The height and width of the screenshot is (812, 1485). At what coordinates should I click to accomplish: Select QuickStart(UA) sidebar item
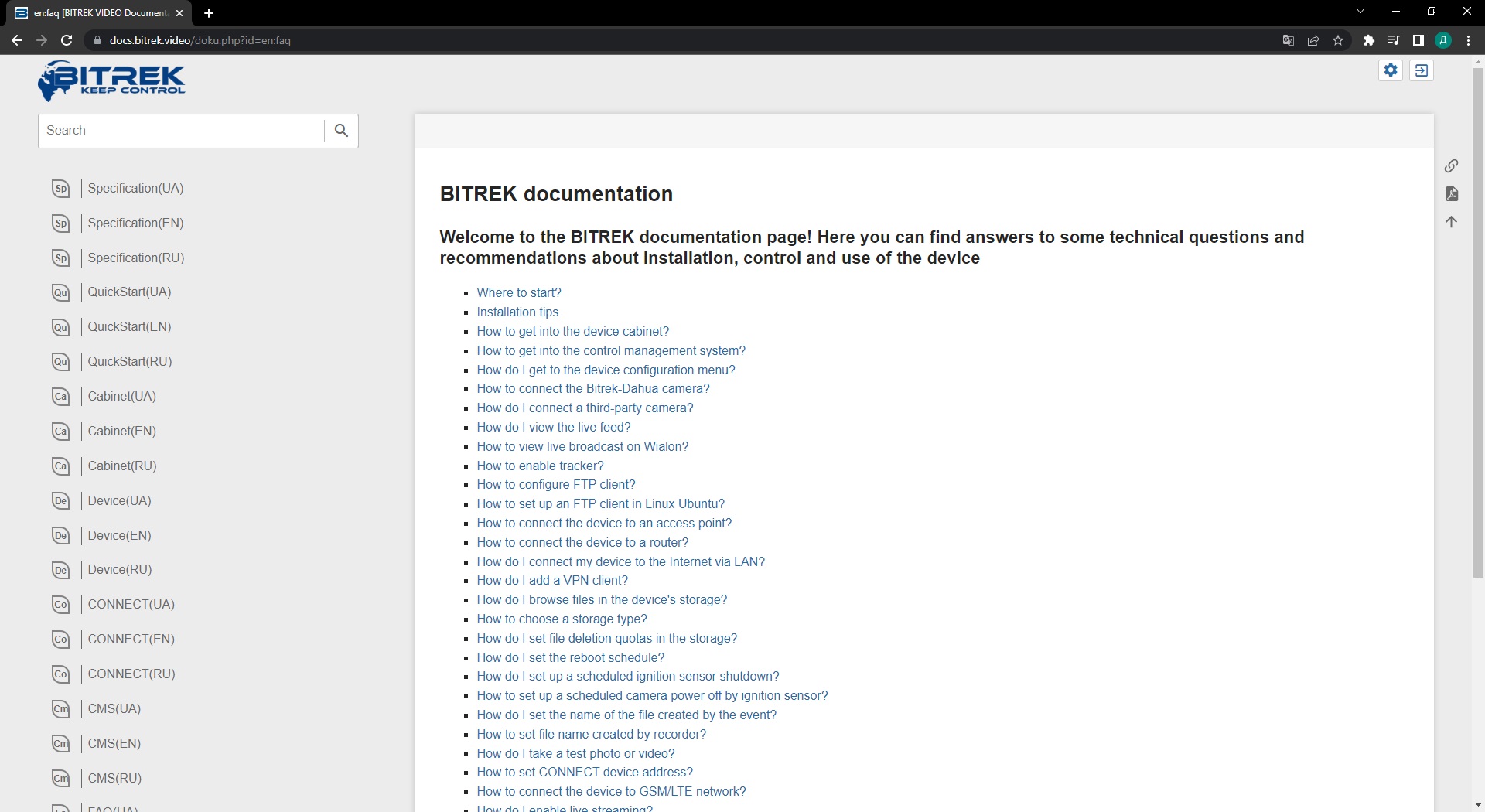[129, 292]
